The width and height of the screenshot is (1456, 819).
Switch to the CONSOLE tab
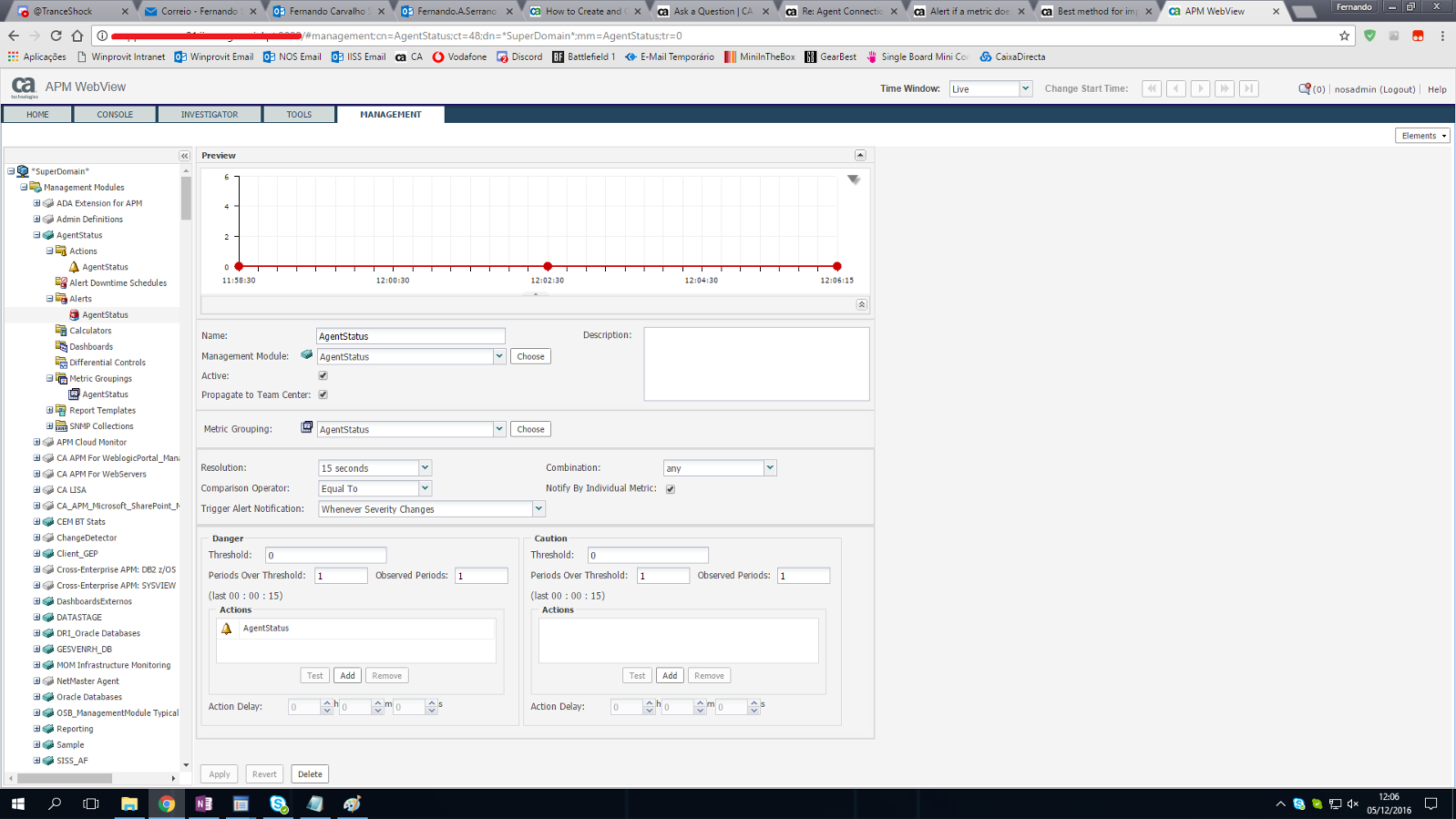point(115,115)
